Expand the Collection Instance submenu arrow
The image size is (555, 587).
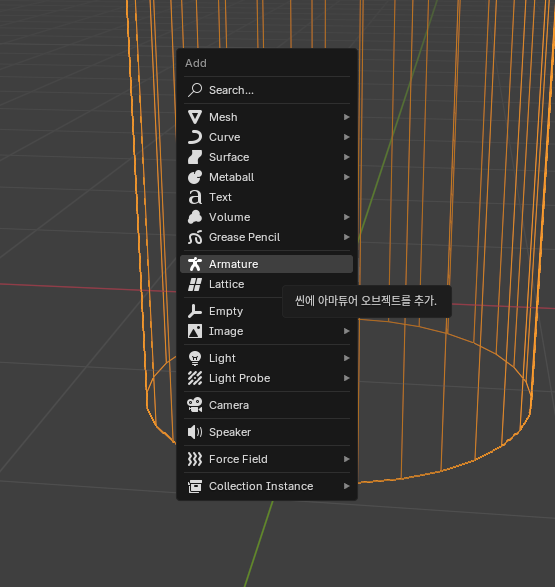347,486
